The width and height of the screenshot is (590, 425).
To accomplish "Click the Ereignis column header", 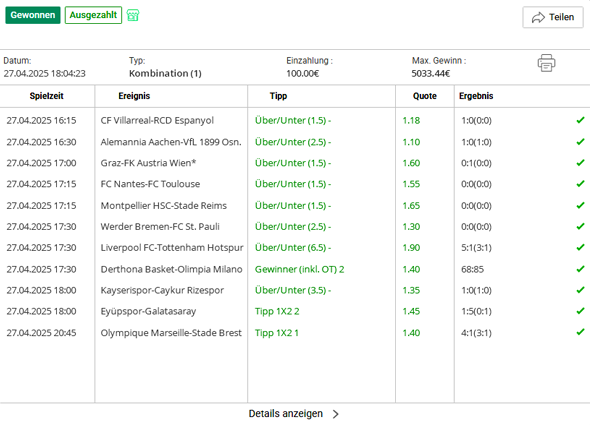I will click(x=134, y=96).
